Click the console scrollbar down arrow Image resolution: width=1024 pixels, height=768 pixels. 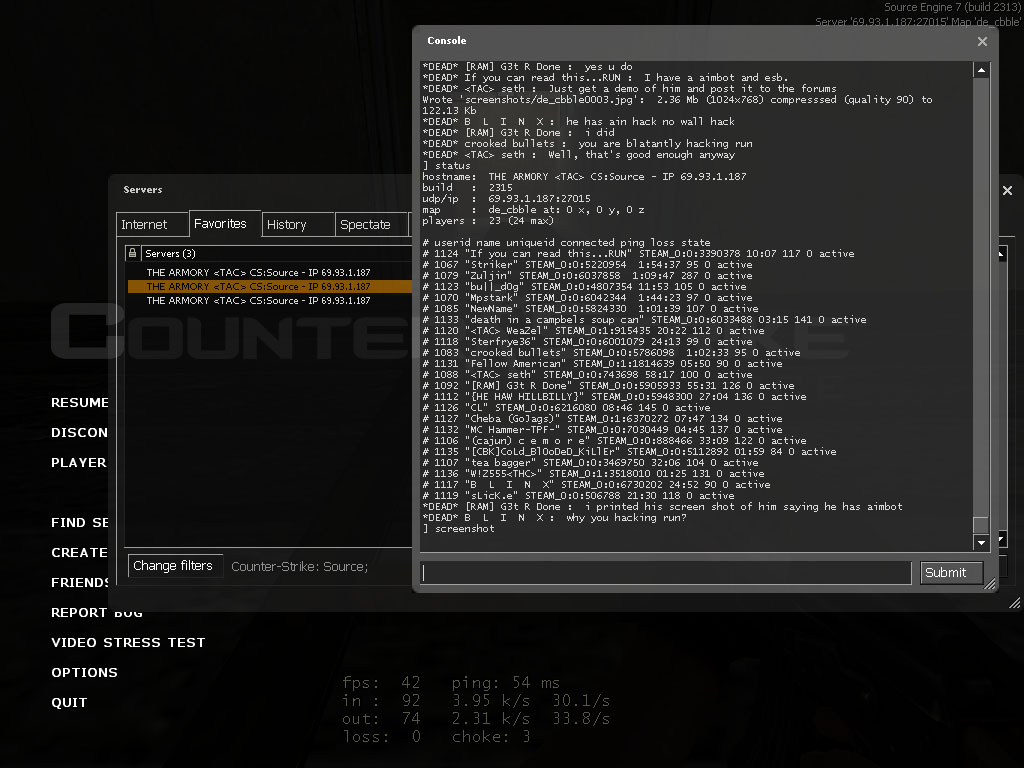(x=981, y=542)
